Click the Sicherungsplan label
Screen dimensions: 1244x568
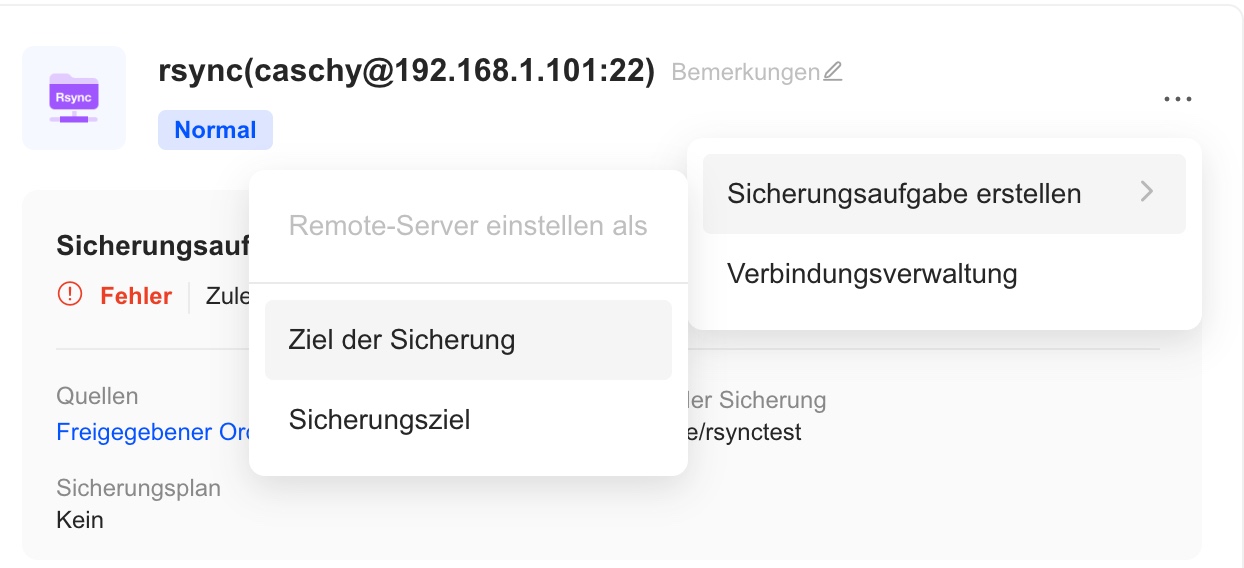[138, 488]
